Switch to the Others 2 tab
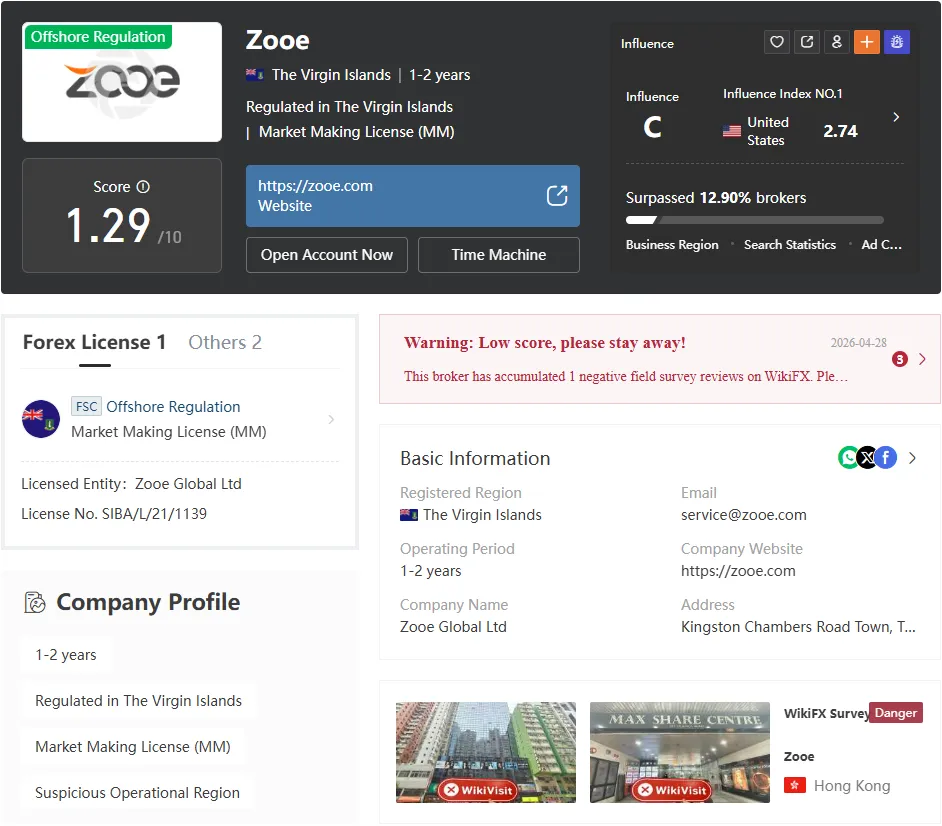The width and height of the screenshot is (942, 826). click(x=225, y=342)
